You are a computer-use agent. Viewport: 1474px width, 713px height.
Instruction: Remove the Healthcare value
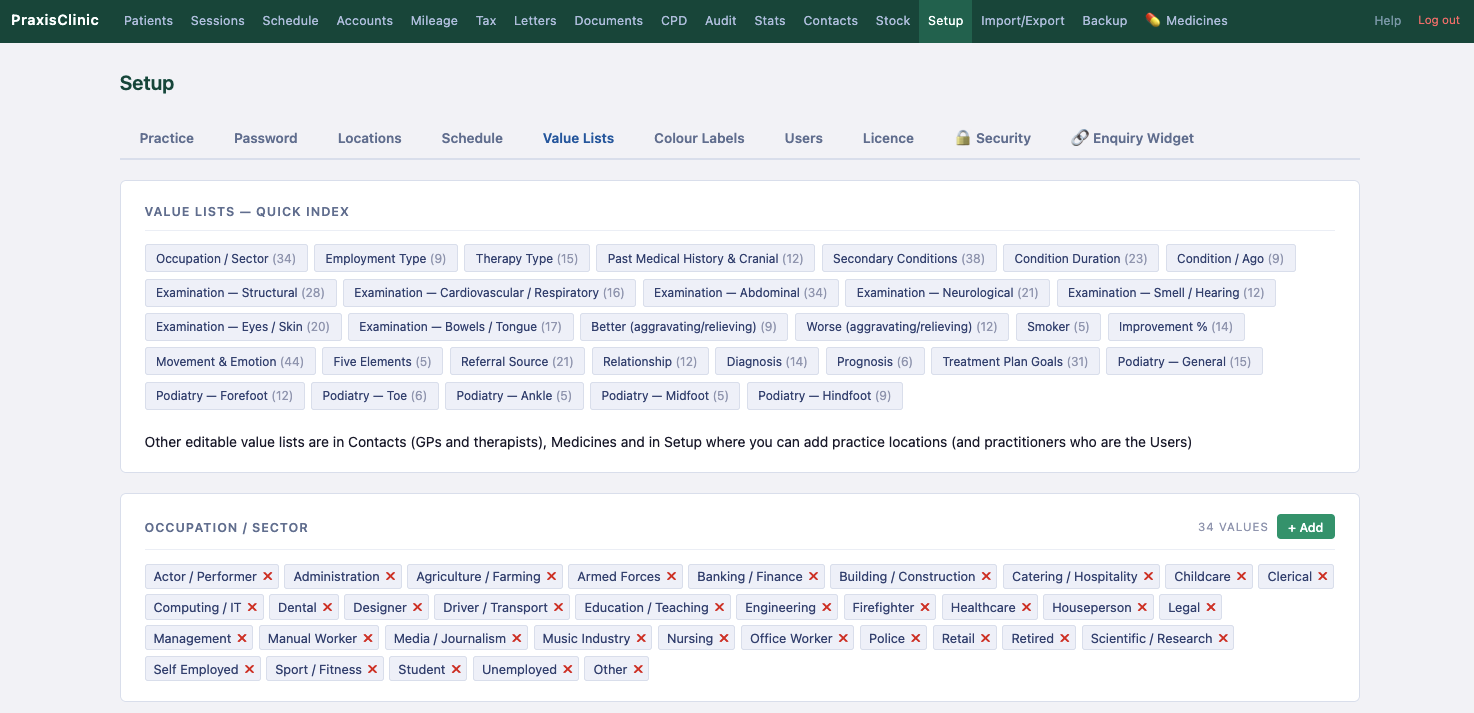[x=1026, y=608]
